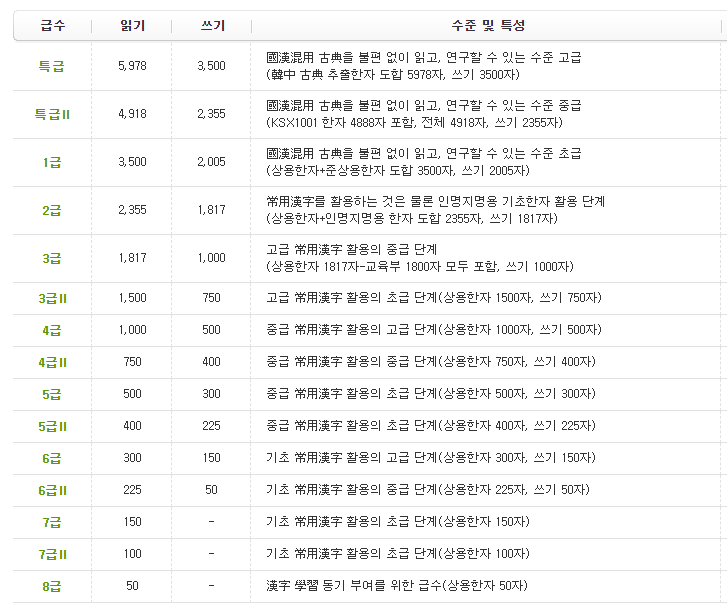Viewport: 727px width, 611px height.
Task: Click reading count 3,500 in the 1급 row
Action: [x=132, y=162]
